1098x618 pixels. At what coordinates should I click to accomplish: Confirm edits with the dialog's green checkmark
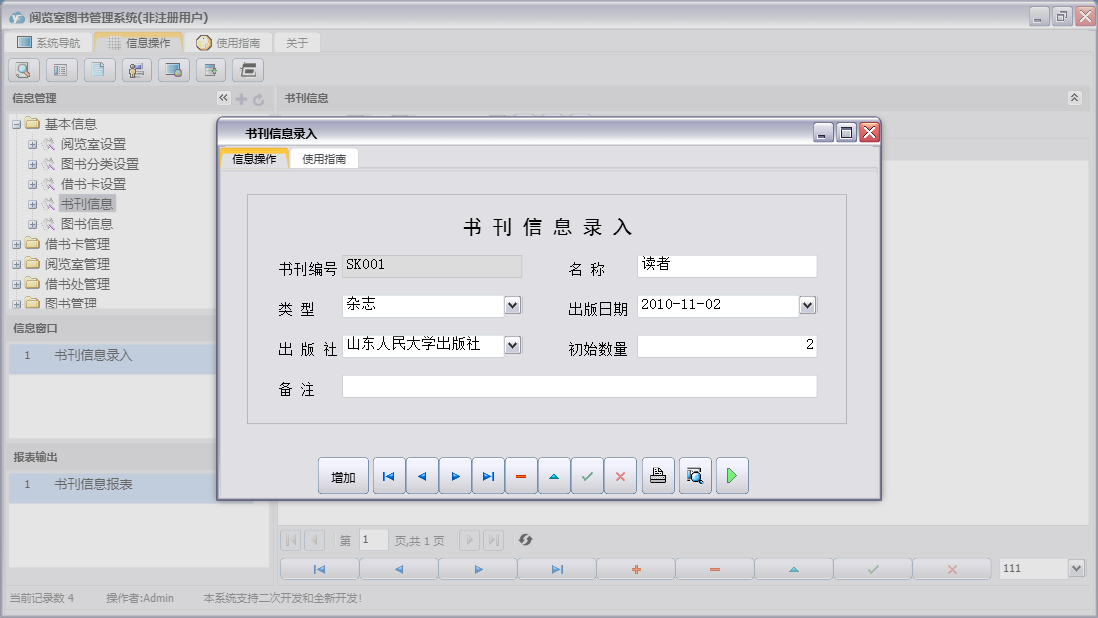(x=587, y=477)
